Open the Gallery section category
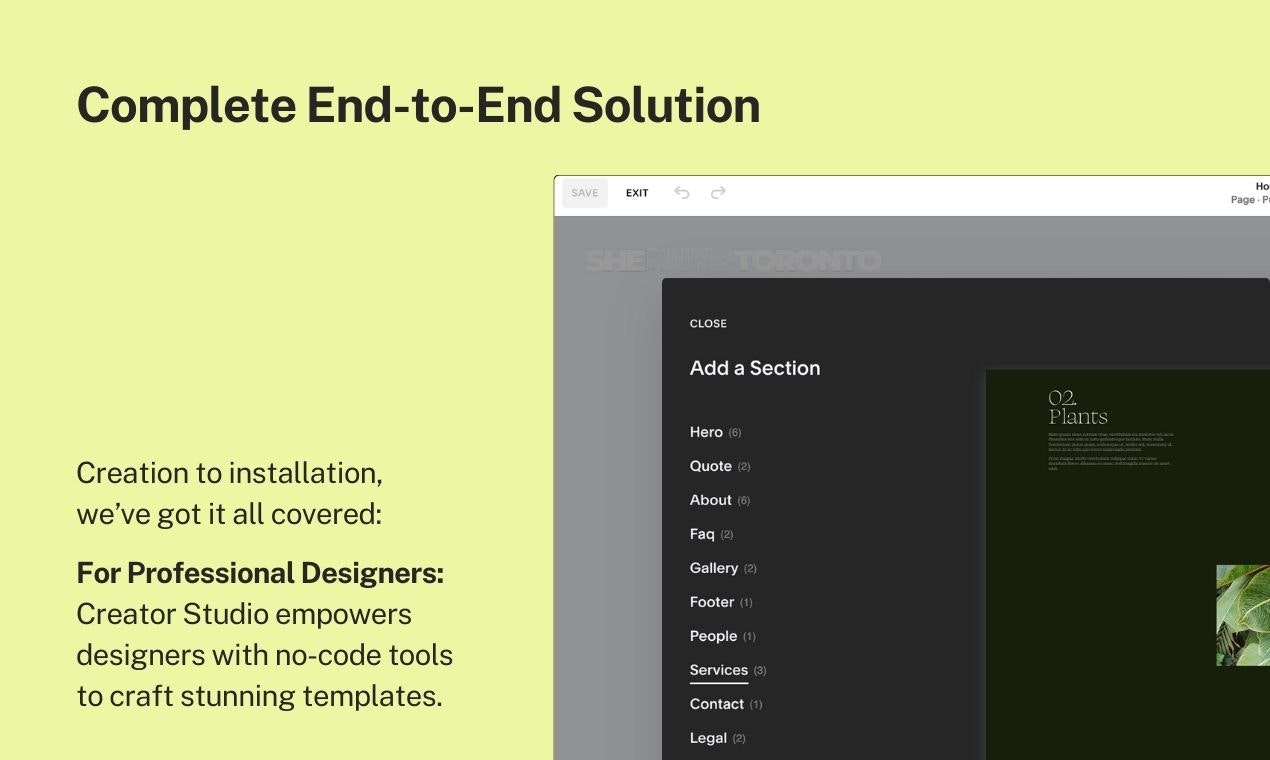 pos(723,568)
